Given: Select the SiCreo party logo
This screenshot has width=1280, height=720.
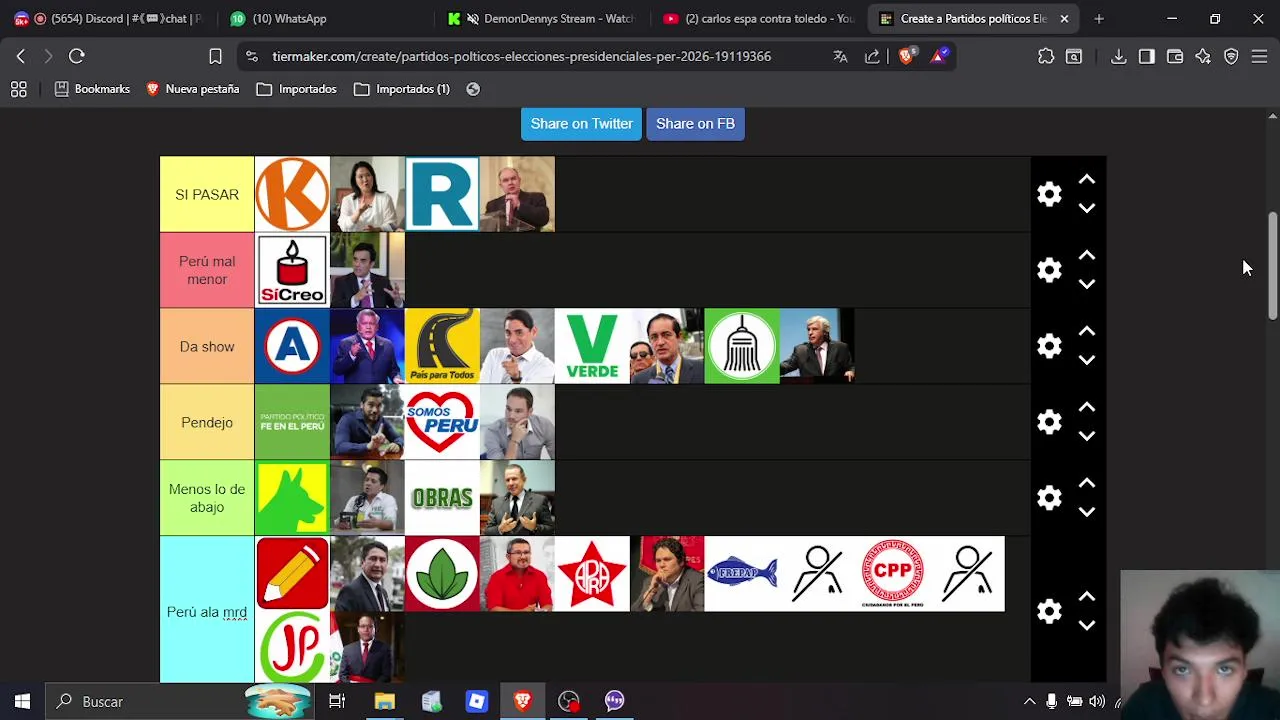Looking at the screenshot, I should click(x=292, y=270).
